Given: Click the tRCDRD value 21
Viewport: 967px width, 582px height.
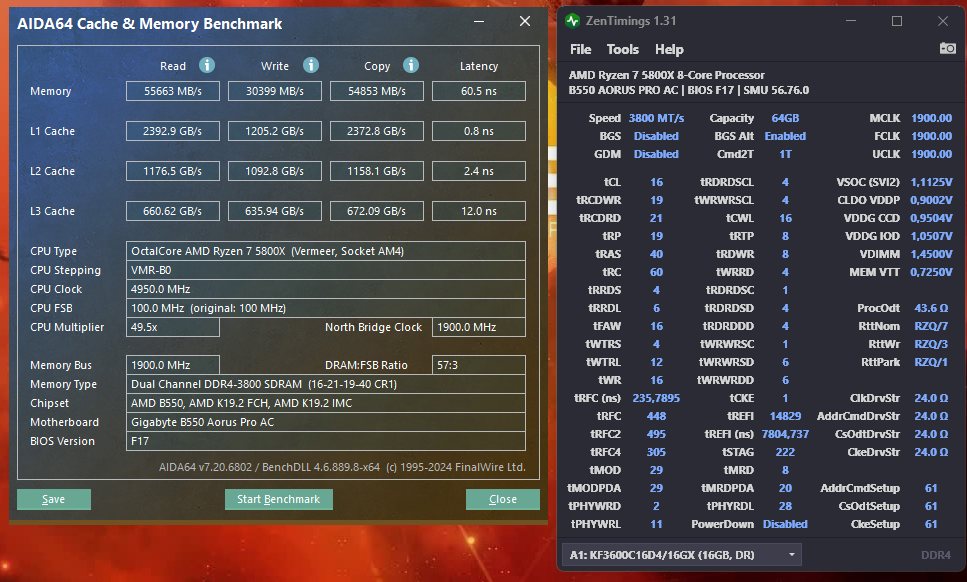Looking at the screenshot, I should click(x=656, y=218).
